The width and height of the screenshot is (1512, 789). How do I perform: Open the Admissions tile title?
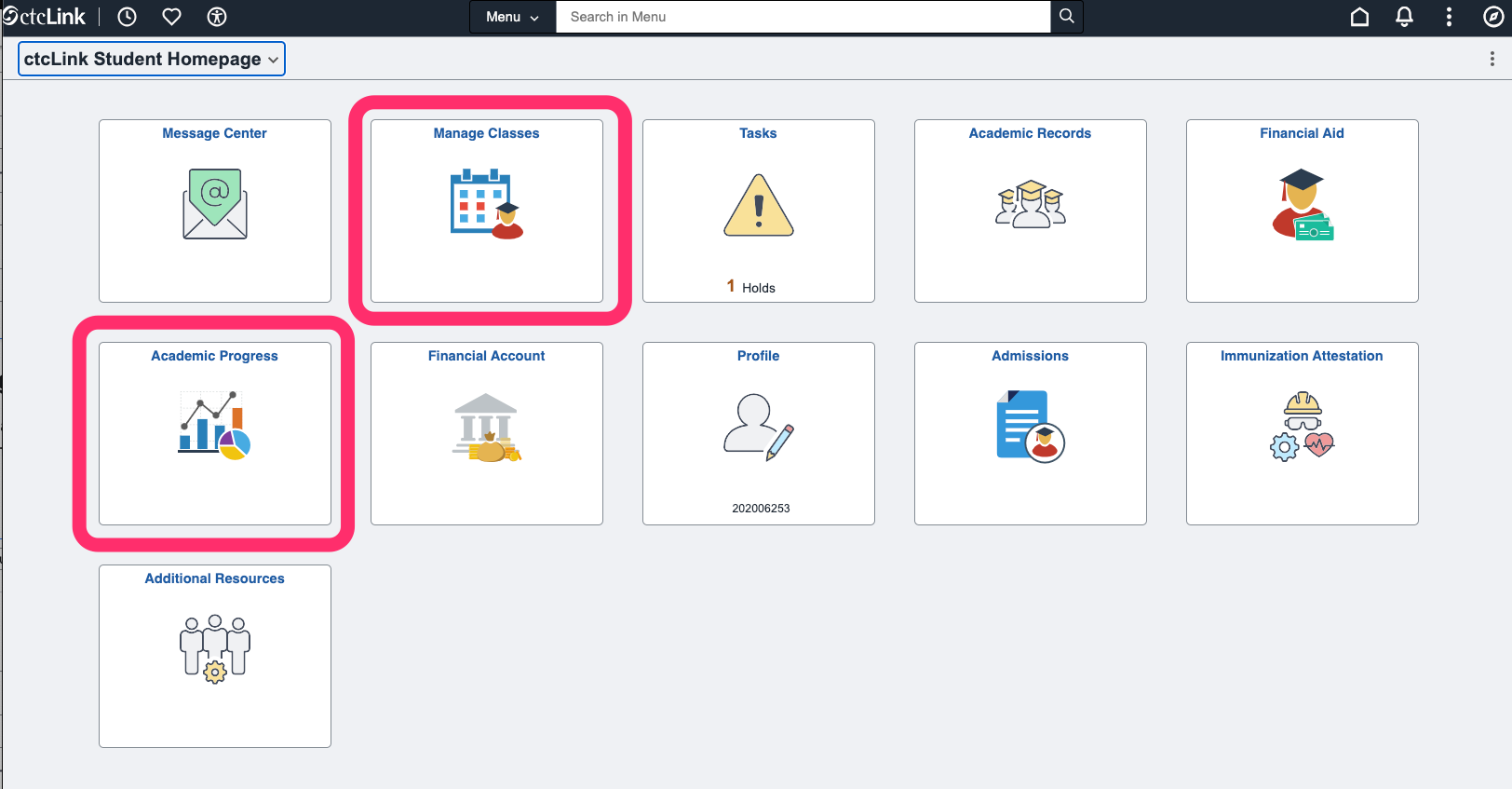tap(1031, 356)
